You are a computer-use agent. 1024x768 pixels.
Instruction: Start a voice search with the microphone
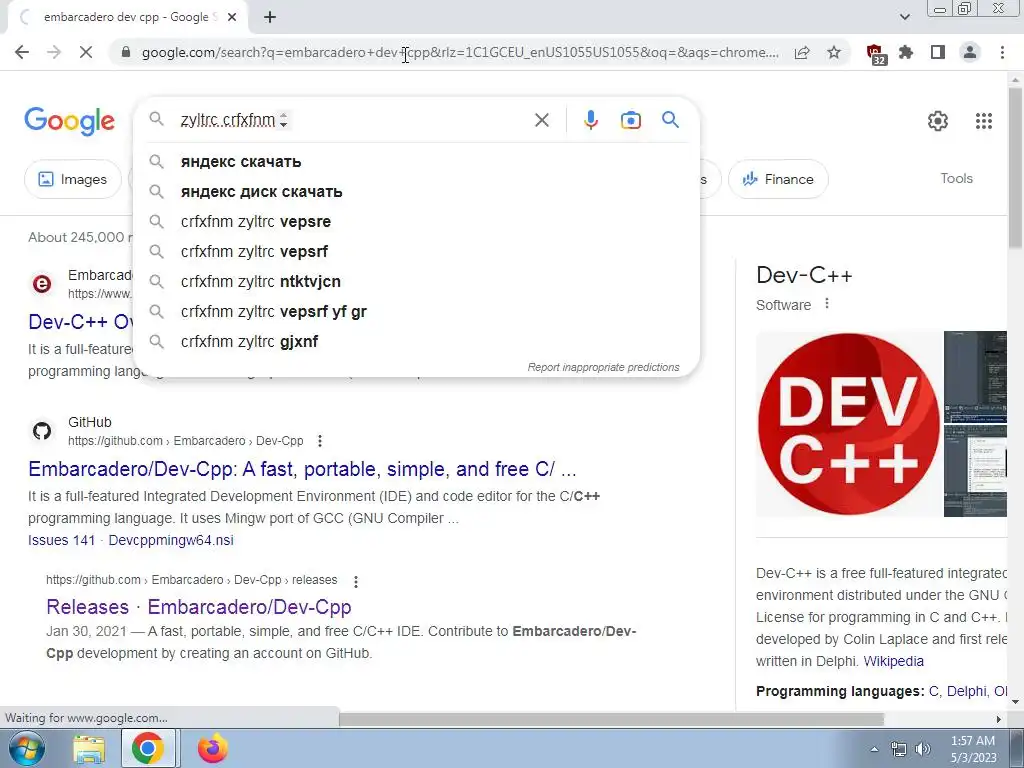(x=590, y=120)
